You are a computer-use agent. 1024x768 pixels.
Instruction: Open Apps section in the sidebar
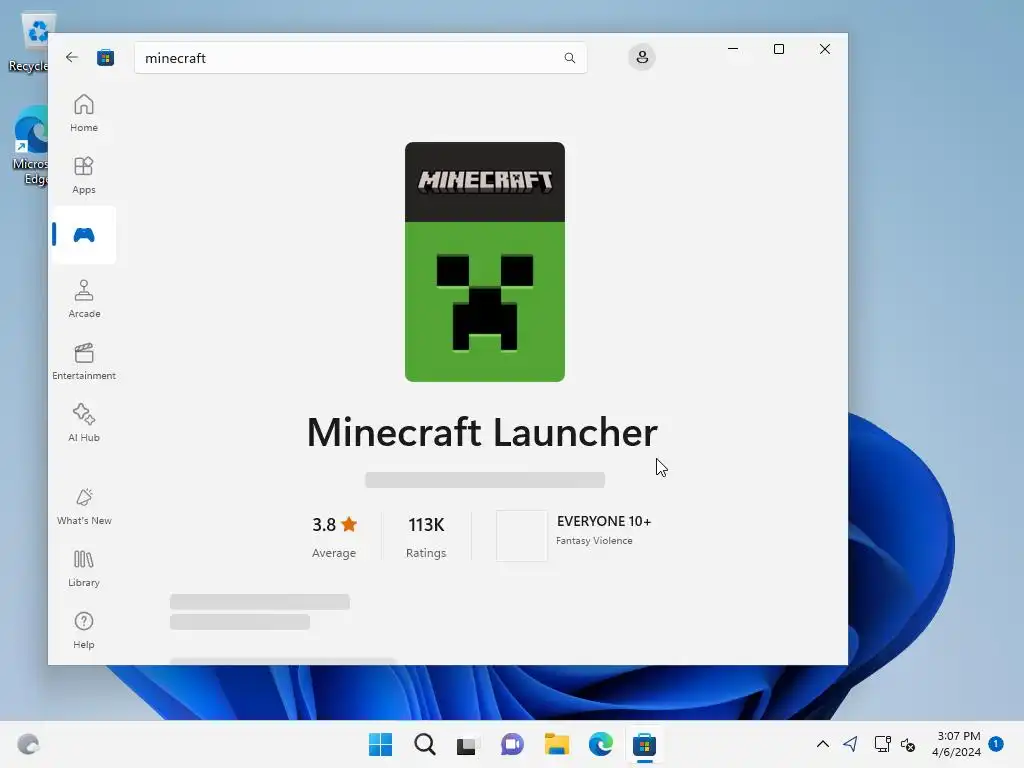click(x=84, y=175)
